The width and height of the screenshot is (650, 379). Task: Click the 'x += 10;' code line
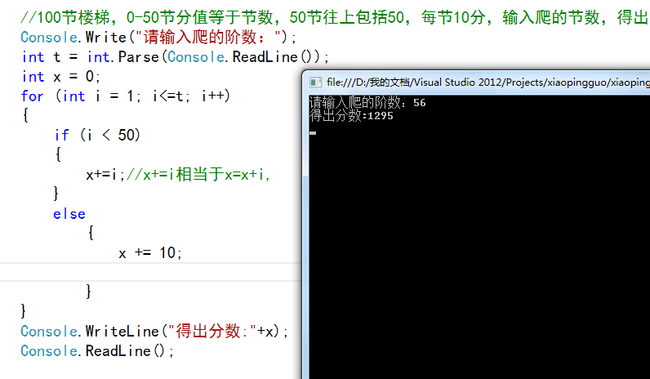click(150, 253)
